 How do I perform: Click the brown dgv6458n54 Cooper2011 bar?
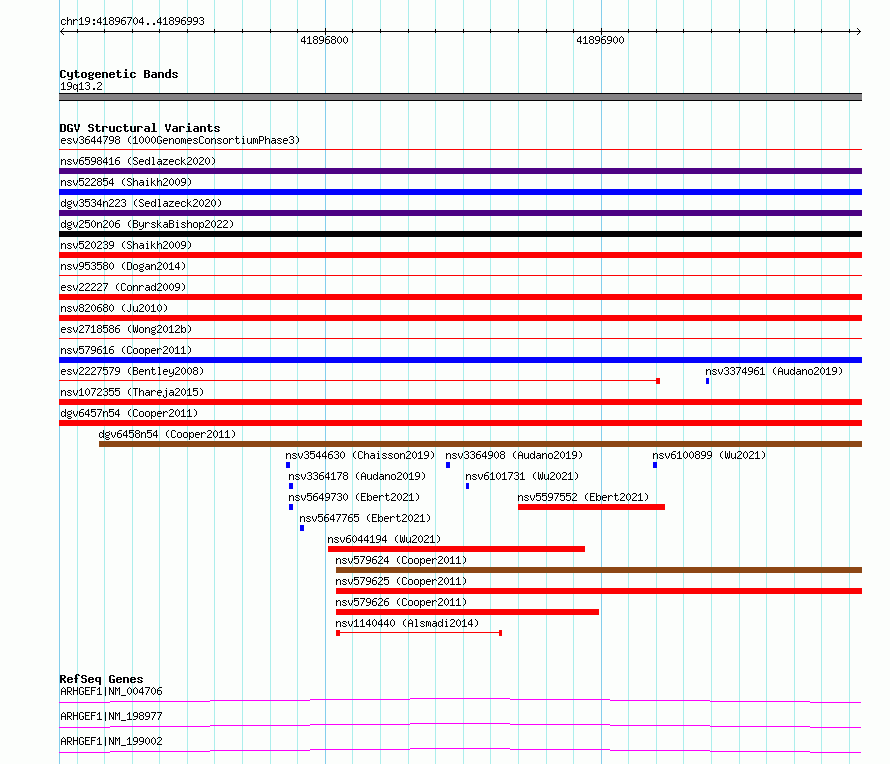pyautogui.click(x=480, y=444)
